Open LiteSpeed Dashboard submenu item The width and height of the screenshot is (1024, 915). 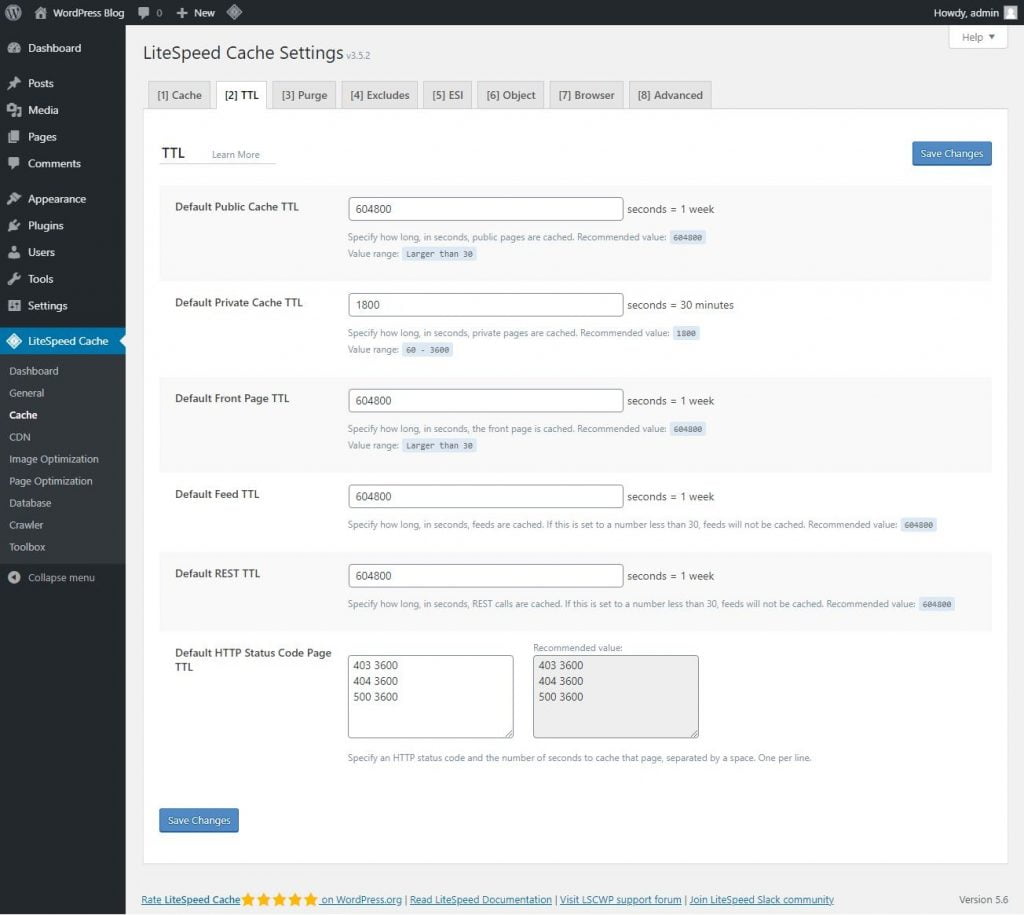coord(34,371)
